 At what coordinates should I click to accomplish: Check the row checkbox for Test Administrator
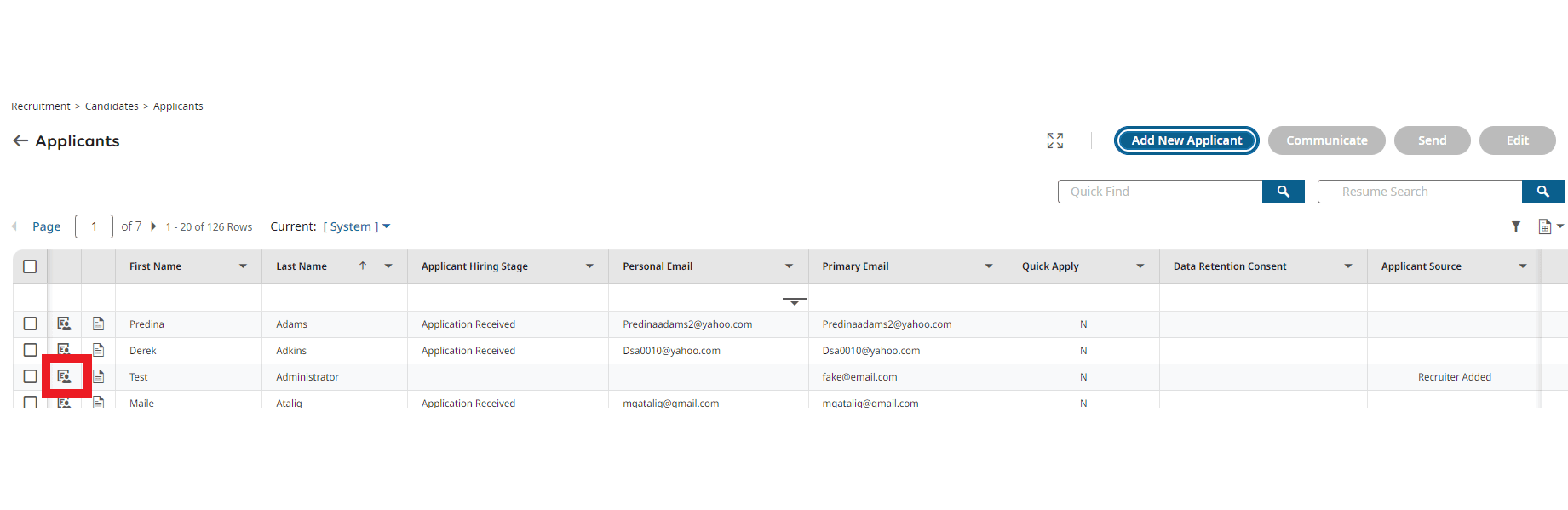click(30, 376)
